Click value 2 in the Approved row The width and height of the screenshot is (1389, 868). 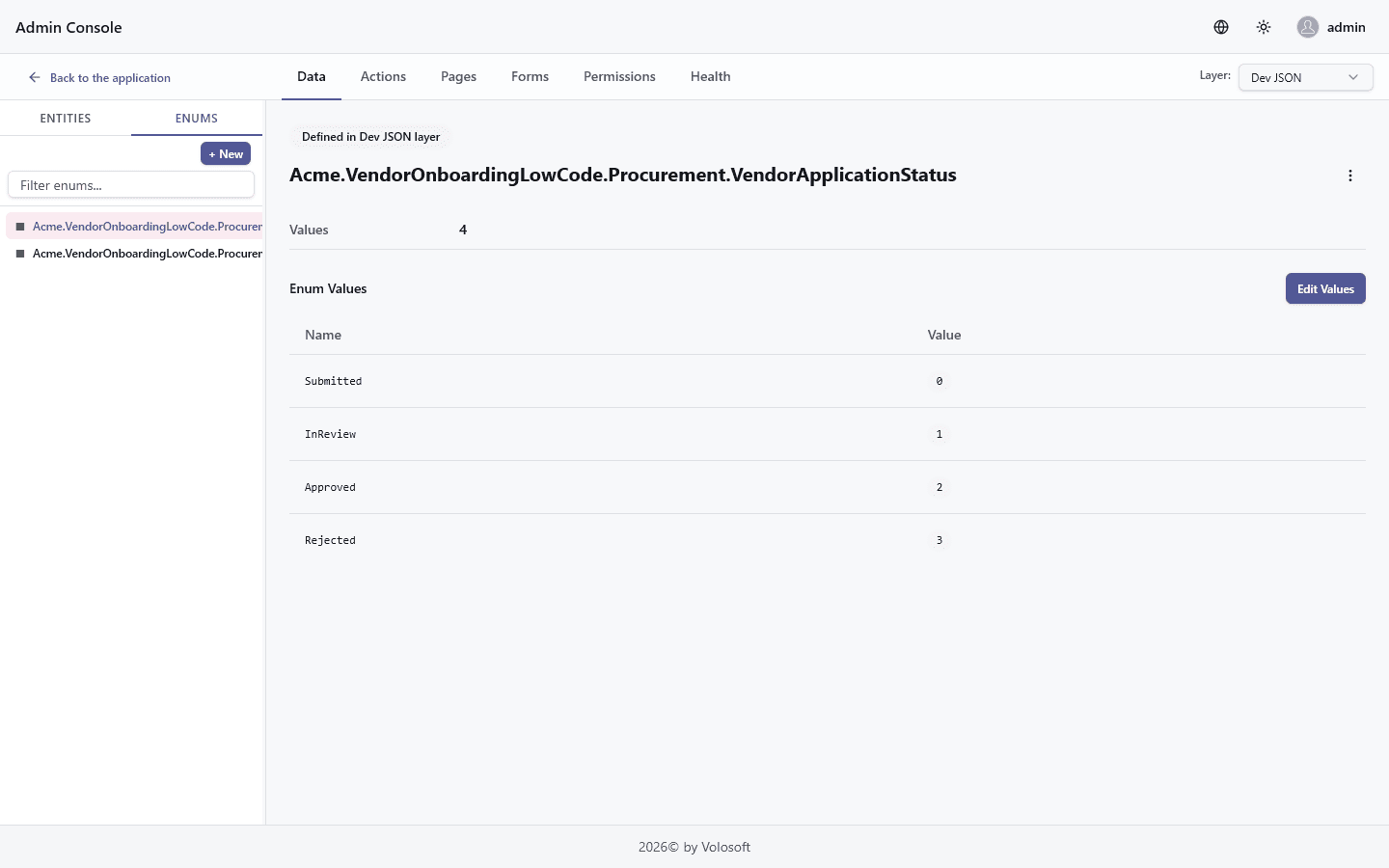(940, 487)
